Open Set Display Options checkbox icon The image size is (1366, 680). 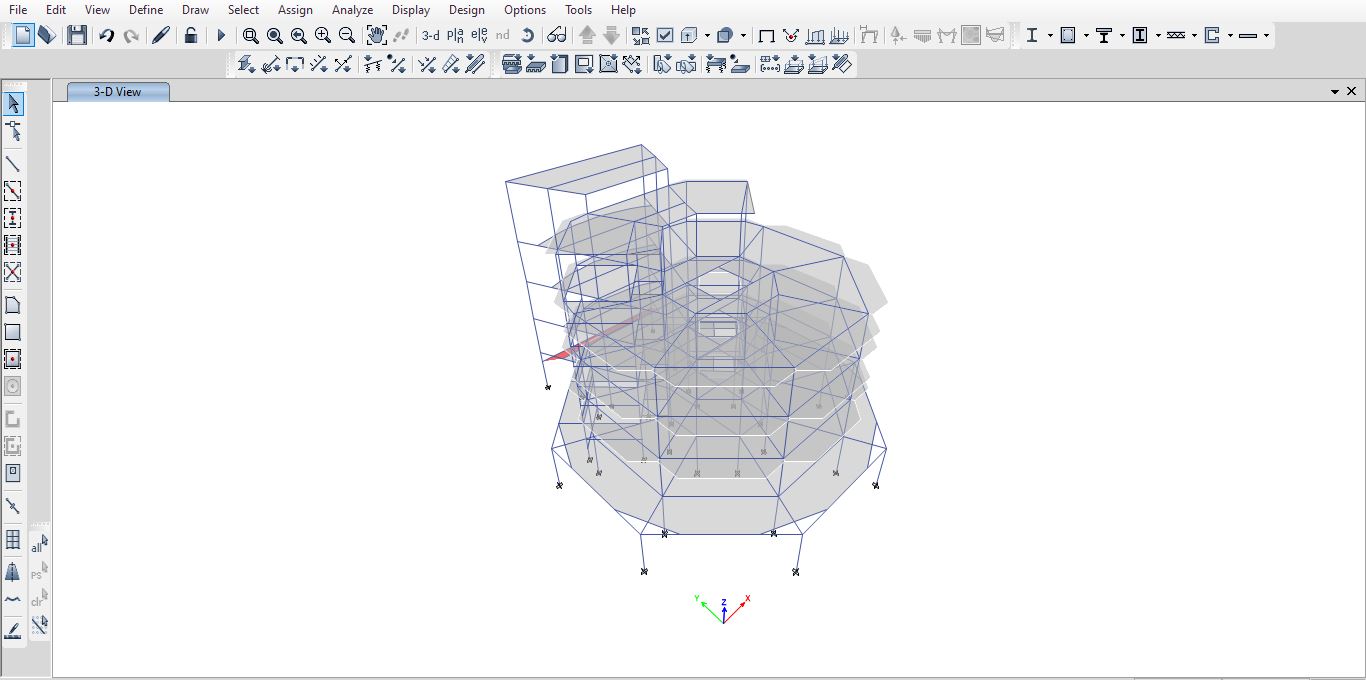[x=665, y=36]
